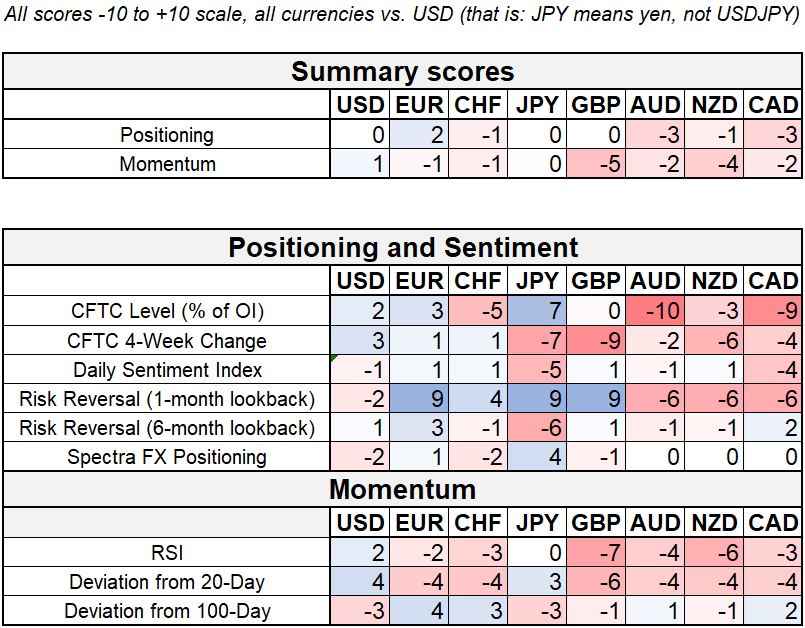Click the EUR Positioning summary score cell

pyautogui.click(x=419, y=135)
